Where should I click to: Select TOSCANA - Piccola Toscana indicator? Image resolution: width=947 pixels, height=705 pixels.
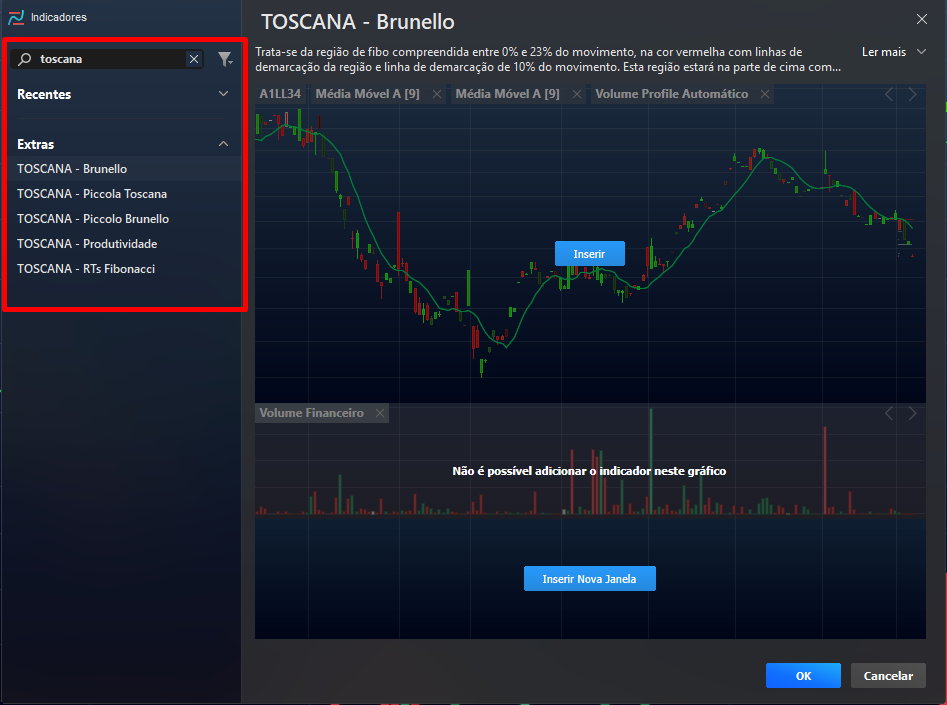click(x=123, y=193)
